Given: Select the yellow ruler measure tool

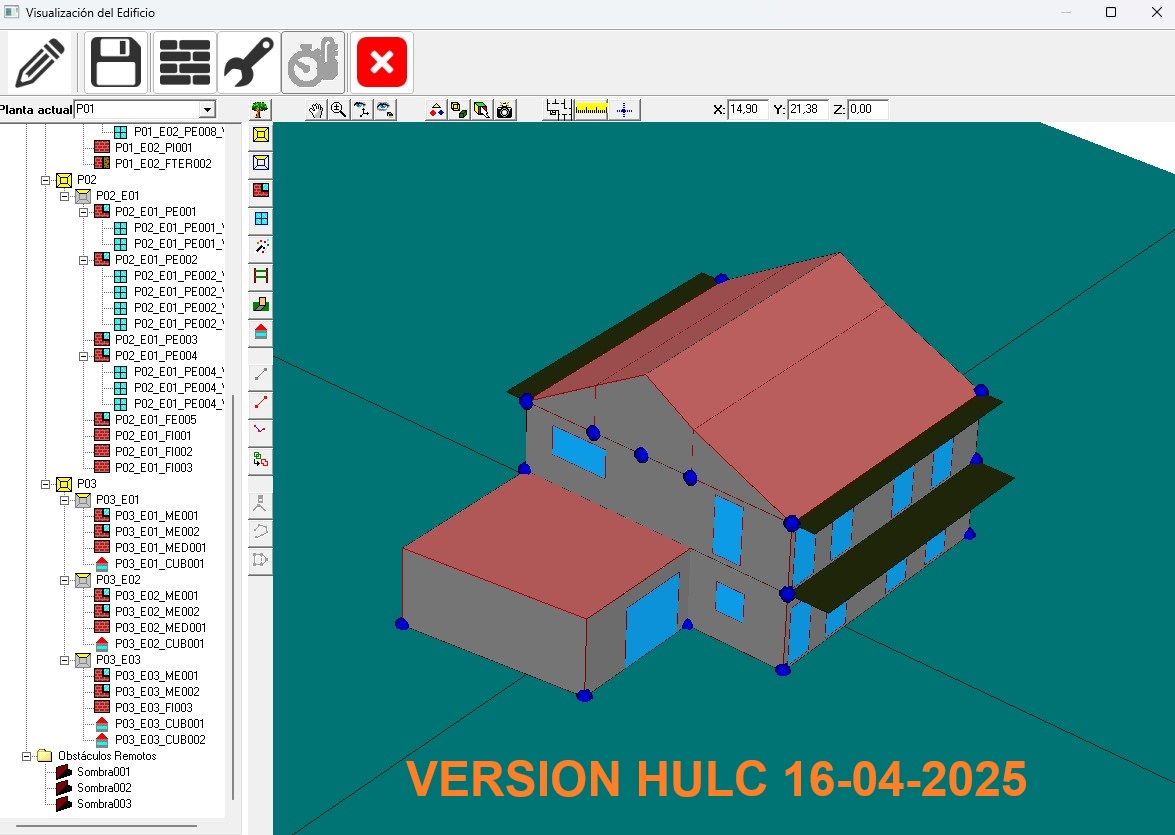Looking at the screenshot, I should click(x=591, y=110).
